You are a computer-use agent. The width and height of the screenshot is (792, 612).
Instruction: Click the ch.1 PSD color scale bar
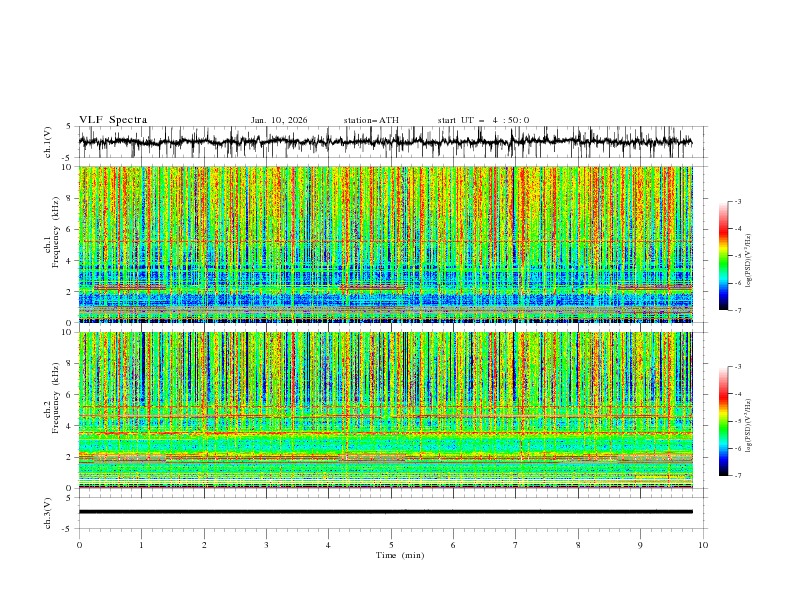(x=723, y=256)
